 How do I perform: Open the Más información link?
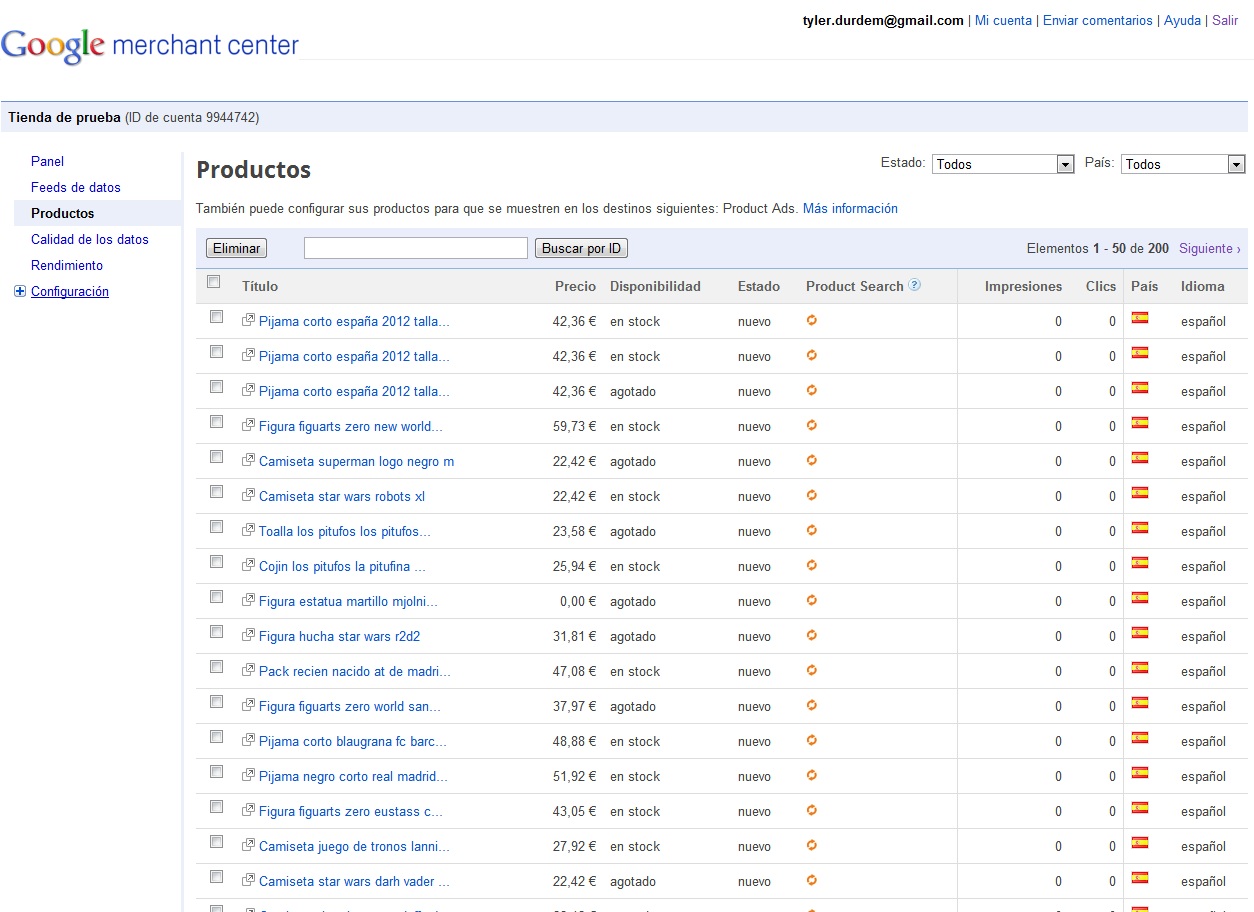pyautogui.click(x=850, y=209)
